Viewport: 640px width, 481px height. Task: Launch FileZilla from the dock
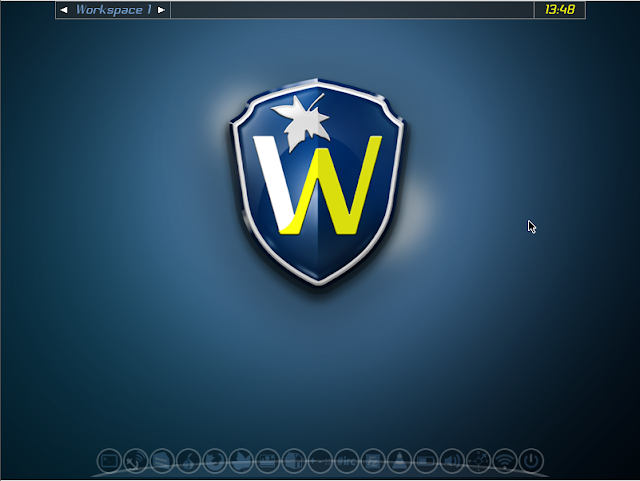pyautogui.click(x=373, y=461)
